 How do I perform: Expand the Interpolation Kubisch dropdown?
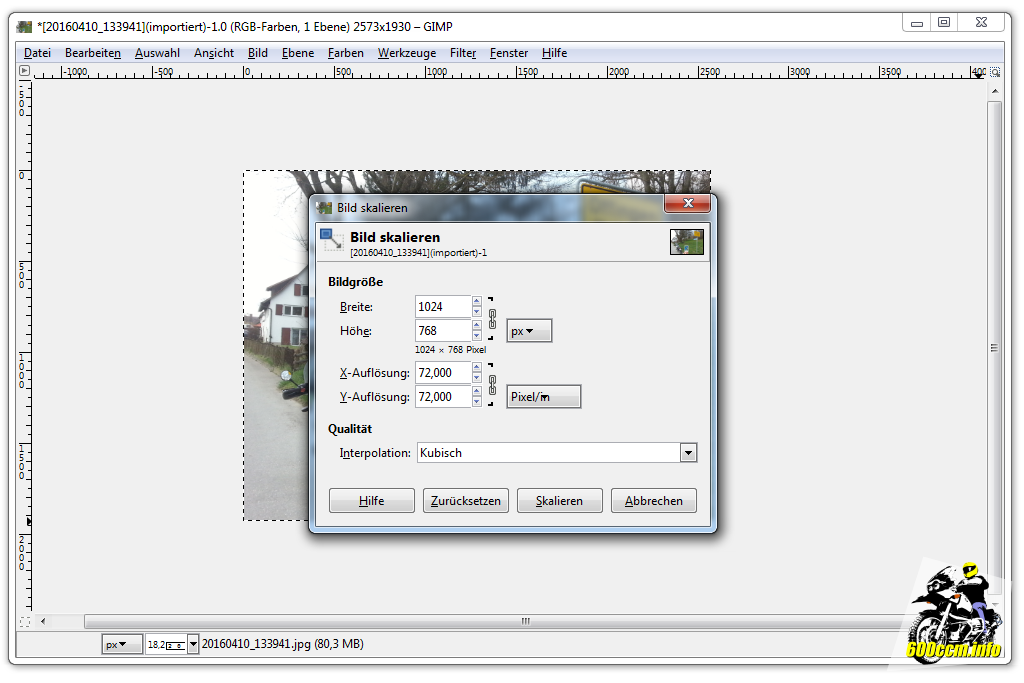pyautogui.click(x=688, y=453)
